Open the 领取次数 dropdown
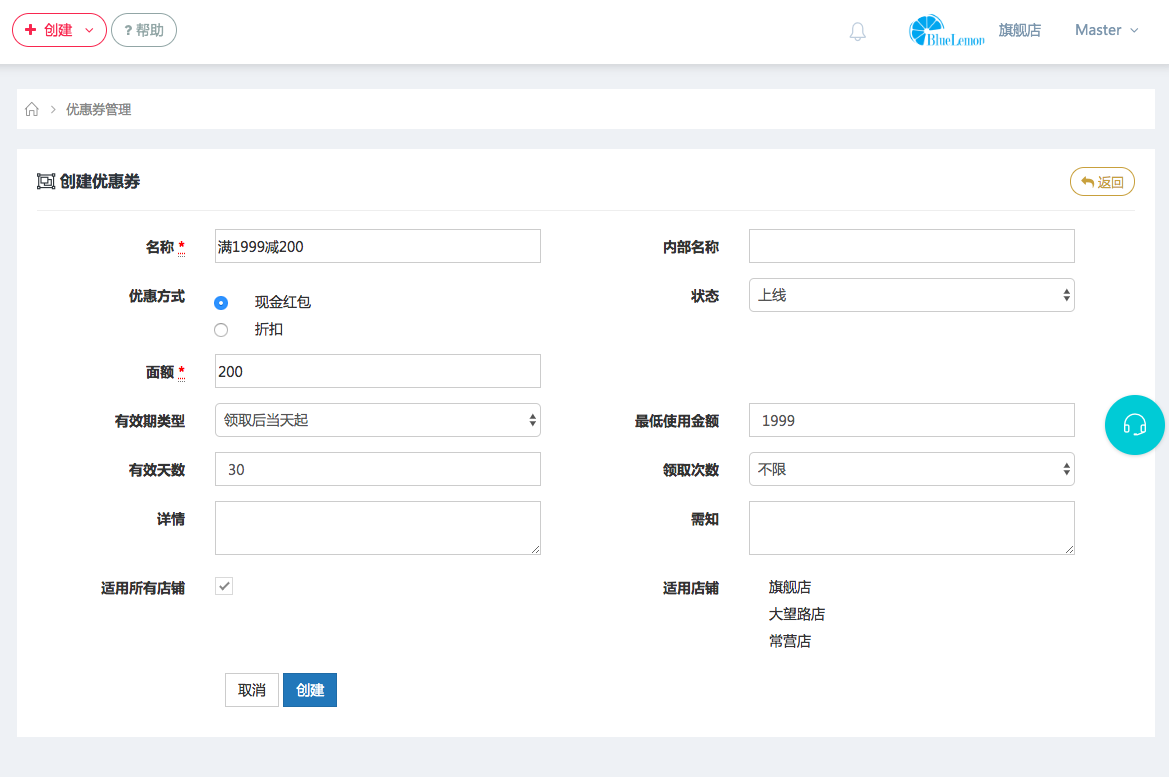1169x777 pixels. coord(911,469)
